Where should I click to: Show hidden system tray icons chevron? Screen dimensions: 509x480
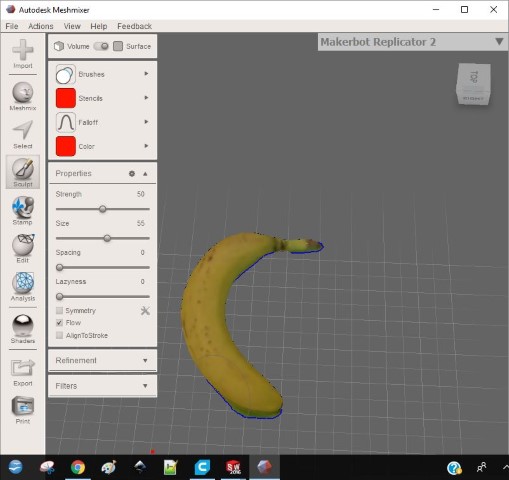point(506,467)
